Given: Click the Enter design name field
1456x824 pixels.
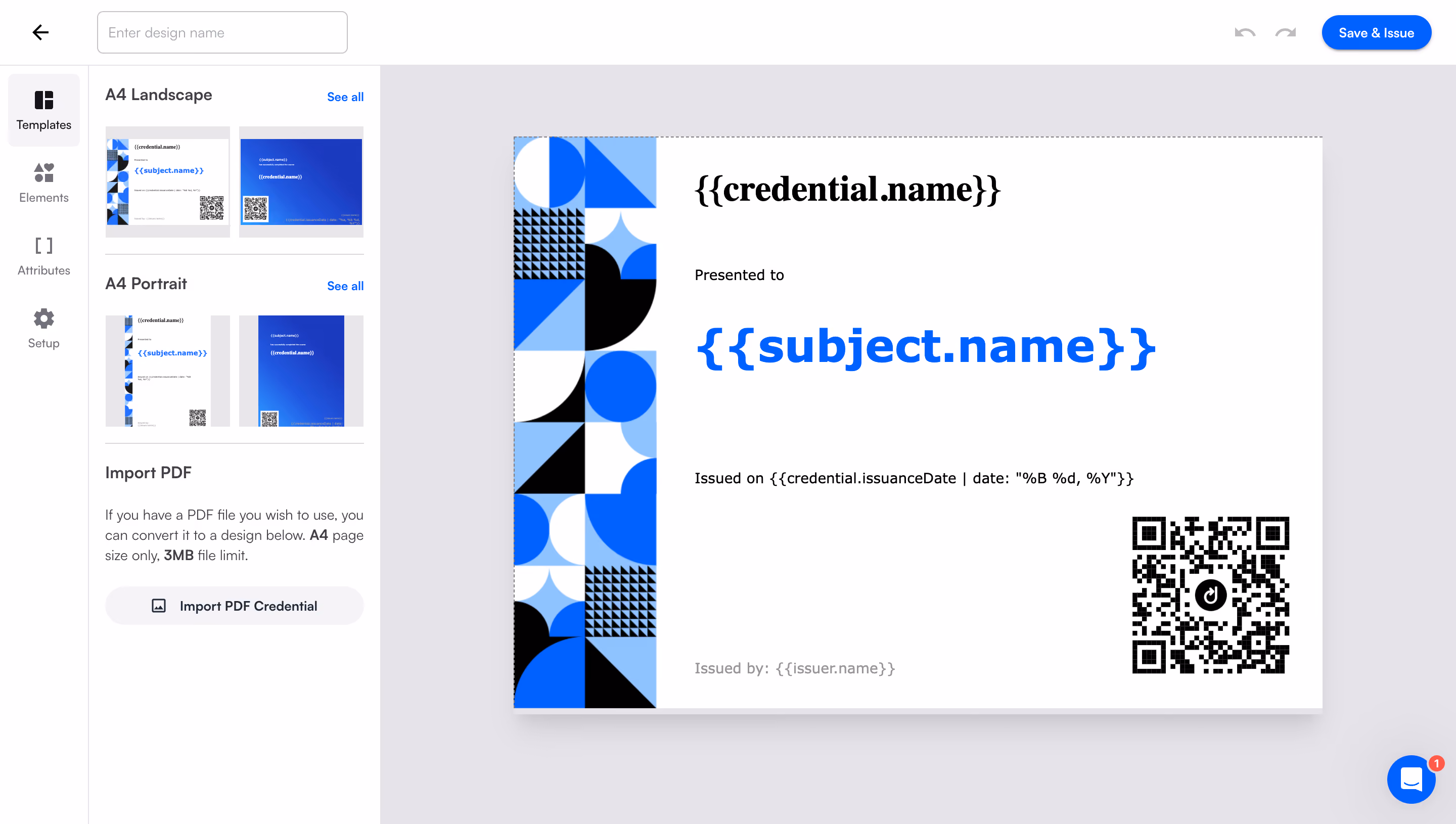Looking at the screenshot, I should [222, 33].
